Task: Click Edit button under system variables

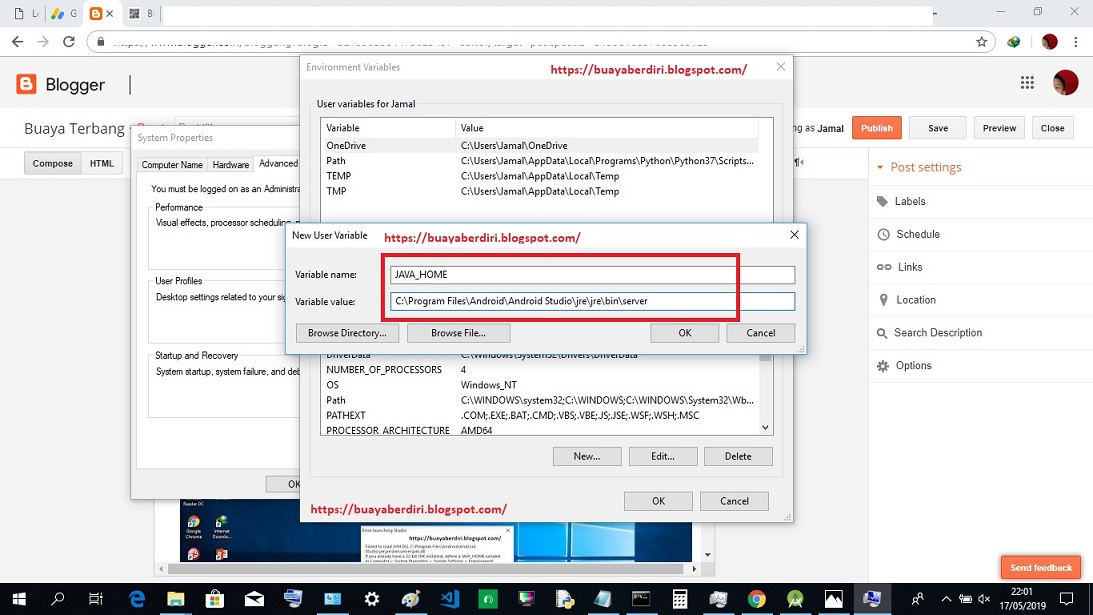Action: click(662, 456)
